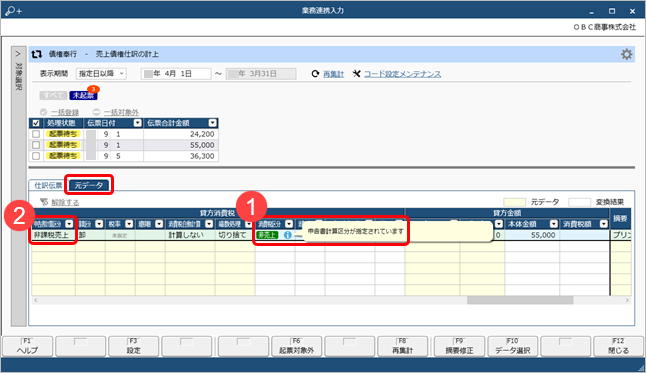Viewport: 646px width, 373px height.
Task: Open the 表示期間 dropdown 指定日以降
Action: click(101, 74)
